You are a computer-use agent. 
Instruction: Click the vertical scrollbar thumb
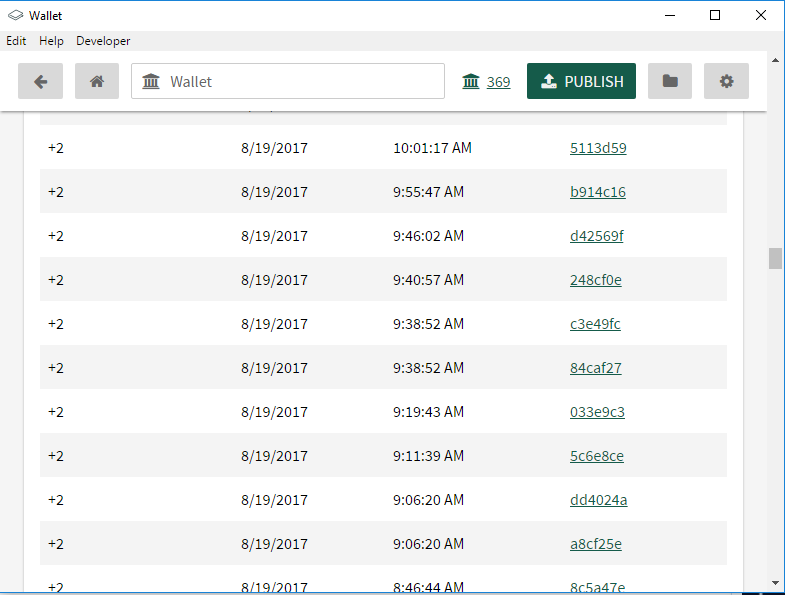[775, 258]
